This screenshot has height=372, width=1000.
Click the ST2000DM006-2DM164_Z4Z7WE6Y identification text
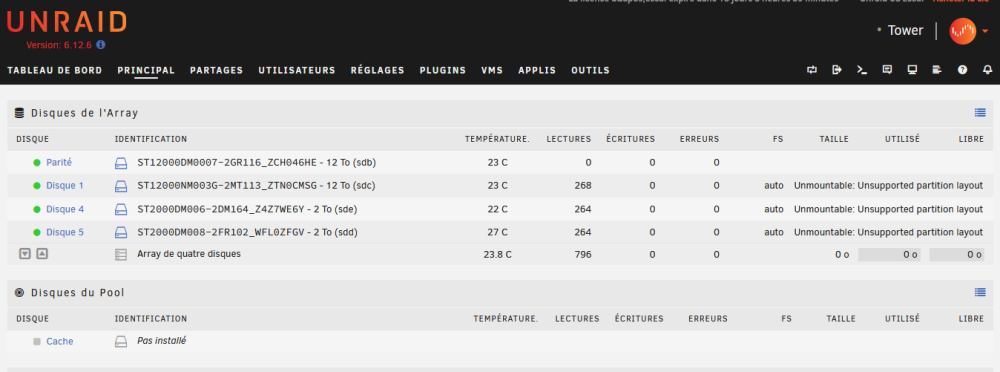click(x=247, y=209)
